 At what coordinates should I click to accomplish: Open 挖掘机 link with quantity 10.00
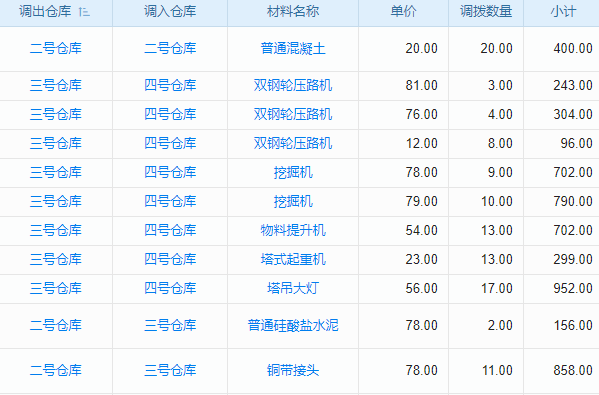[x=293, y=201]
